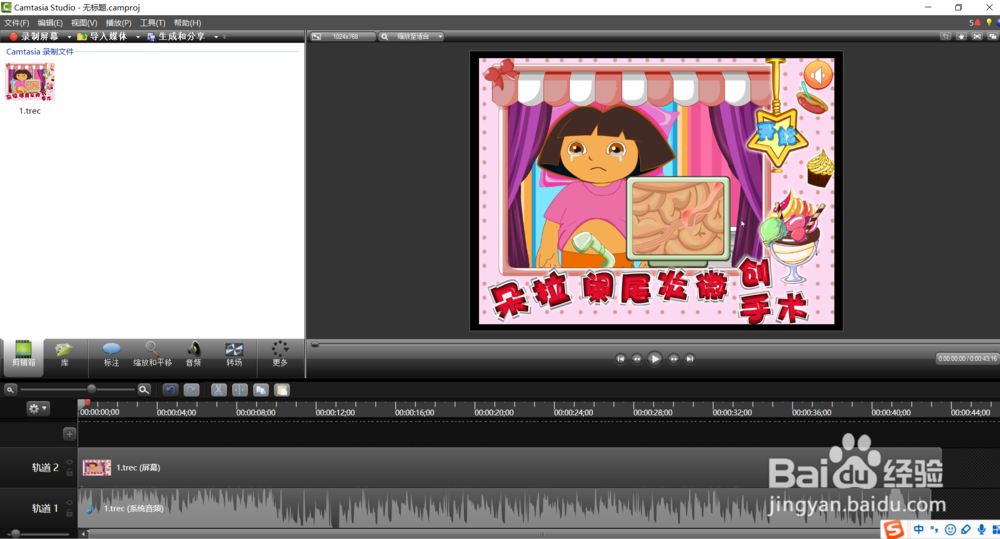The image size is (1000, 539).
Task: Click the Sogou input S icon in tray
Action: coord(894,529)
